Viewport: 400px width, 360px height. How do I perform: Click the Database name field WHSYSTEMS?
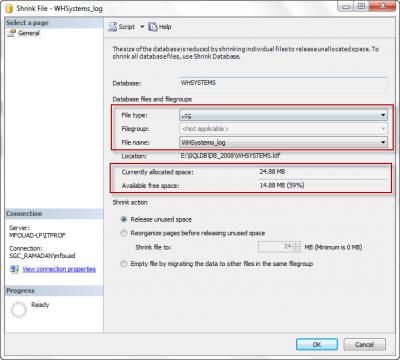[283, 83]
